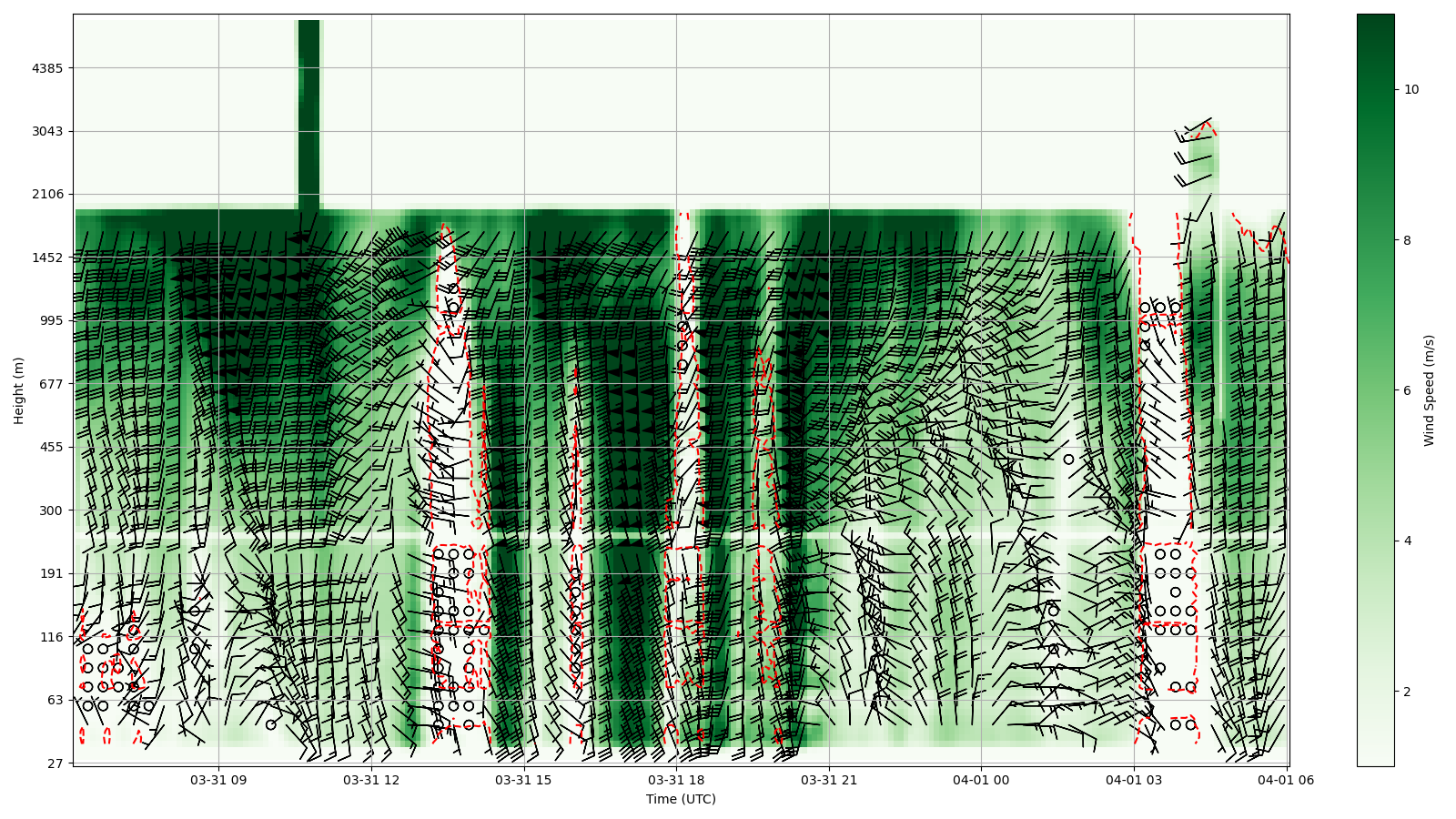Click the isolated calm-wind circle near 455 m

coord(1068,460)
